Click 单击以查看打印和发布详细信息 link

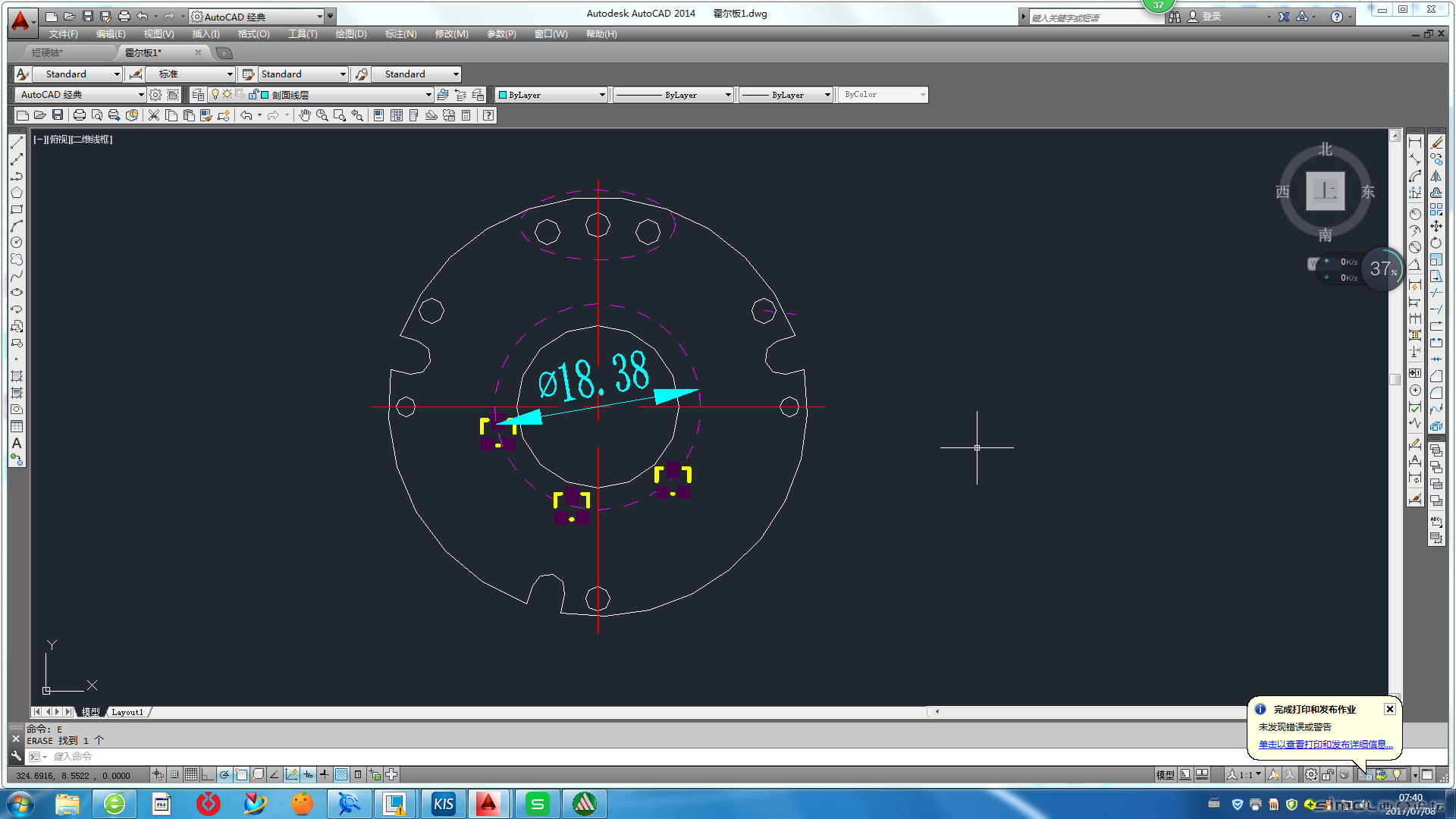pyautogui.click(x=1326, y=745)
